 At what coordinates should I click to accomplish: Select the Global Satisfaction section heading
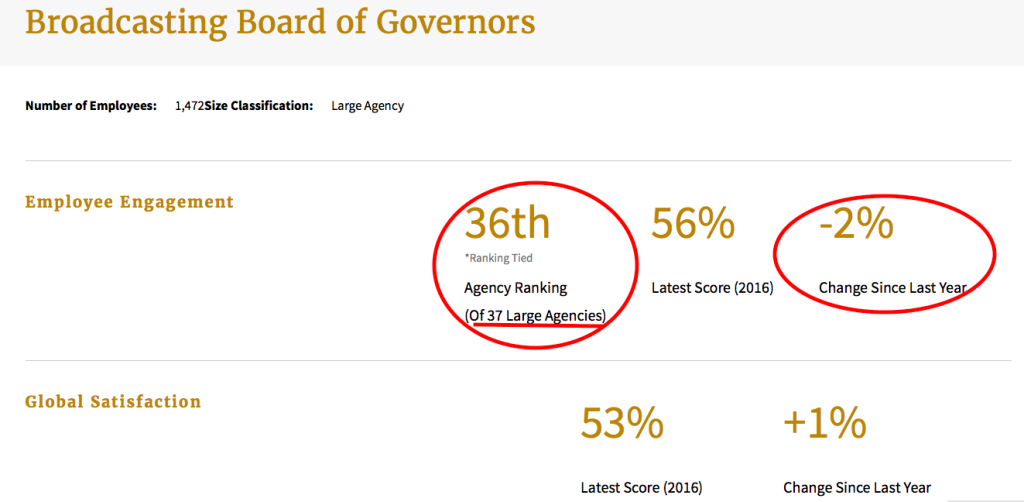(113, 401)
